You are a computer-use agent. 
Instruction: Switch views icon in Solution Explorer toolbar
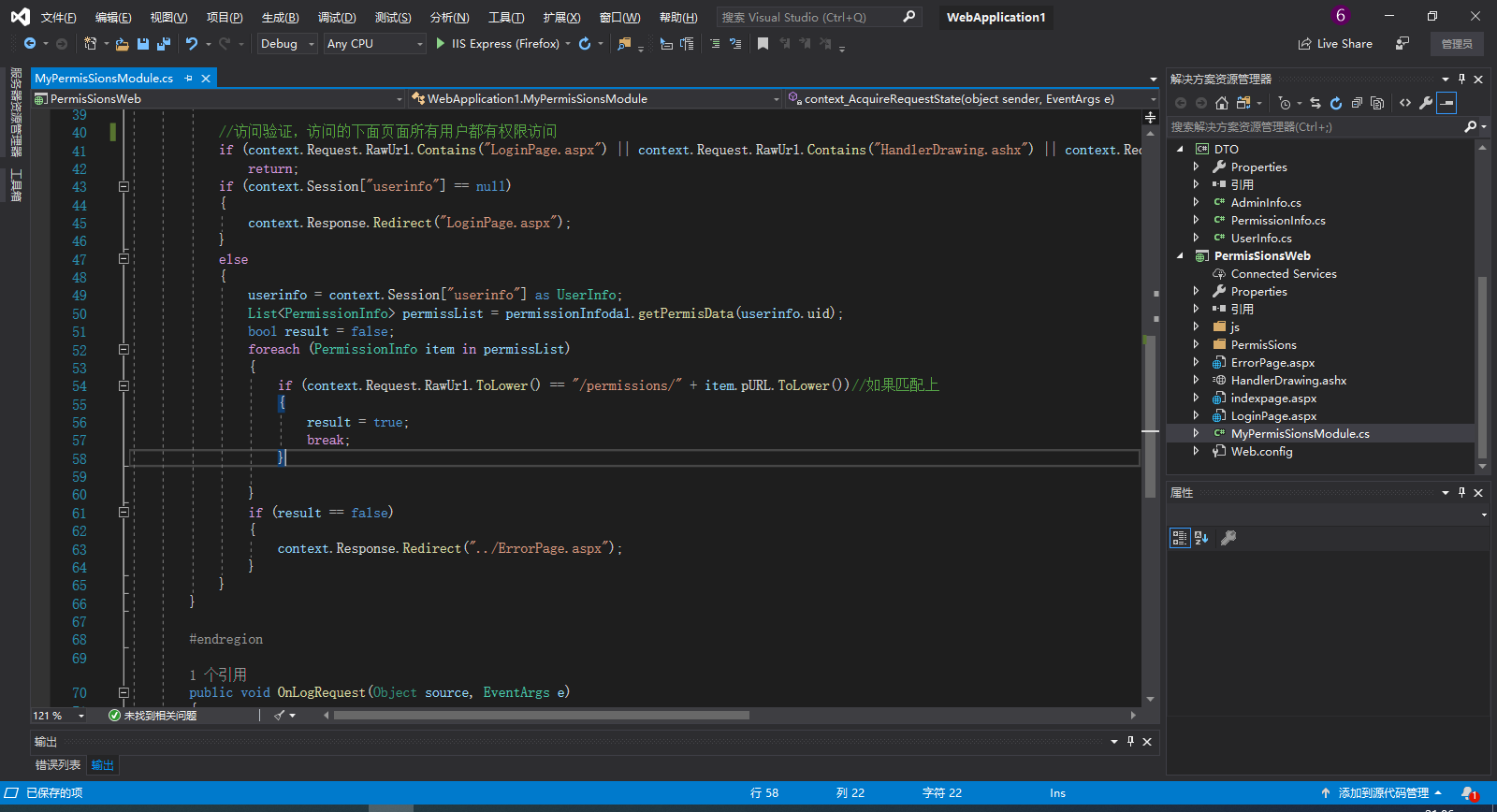point(1243,103)
